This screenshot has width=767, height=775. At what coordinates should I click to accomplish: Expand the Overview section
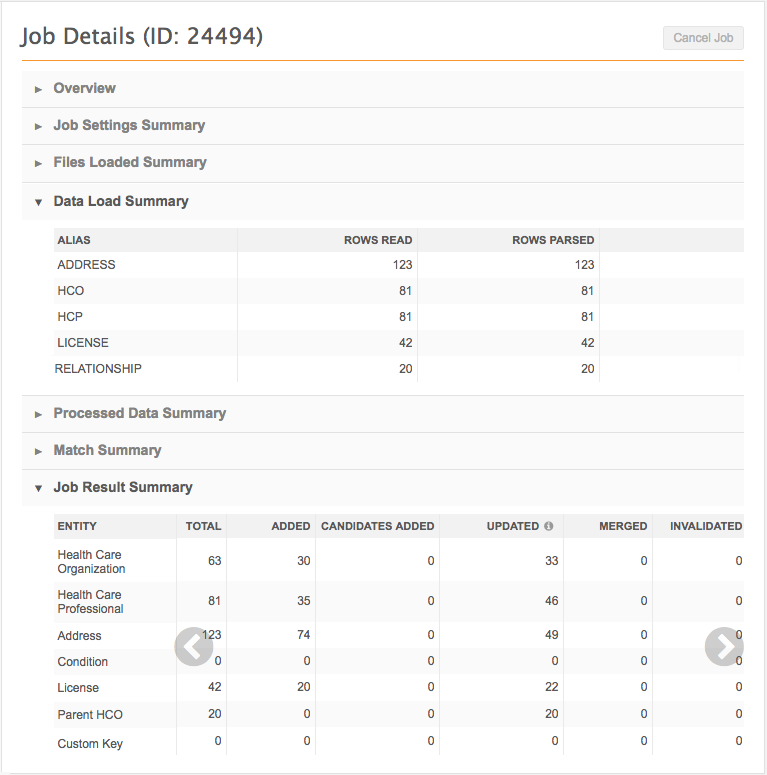point(84,89)
